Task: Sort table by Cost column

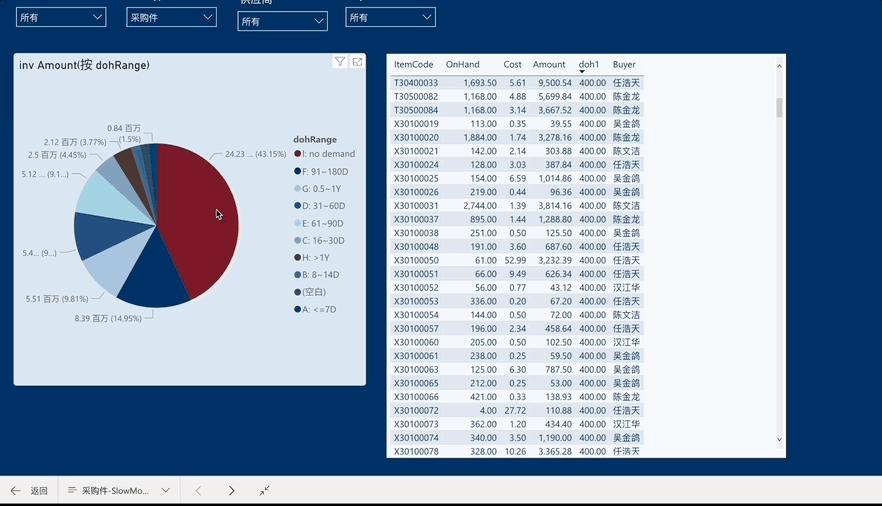Action: click(x=512, y=65)
